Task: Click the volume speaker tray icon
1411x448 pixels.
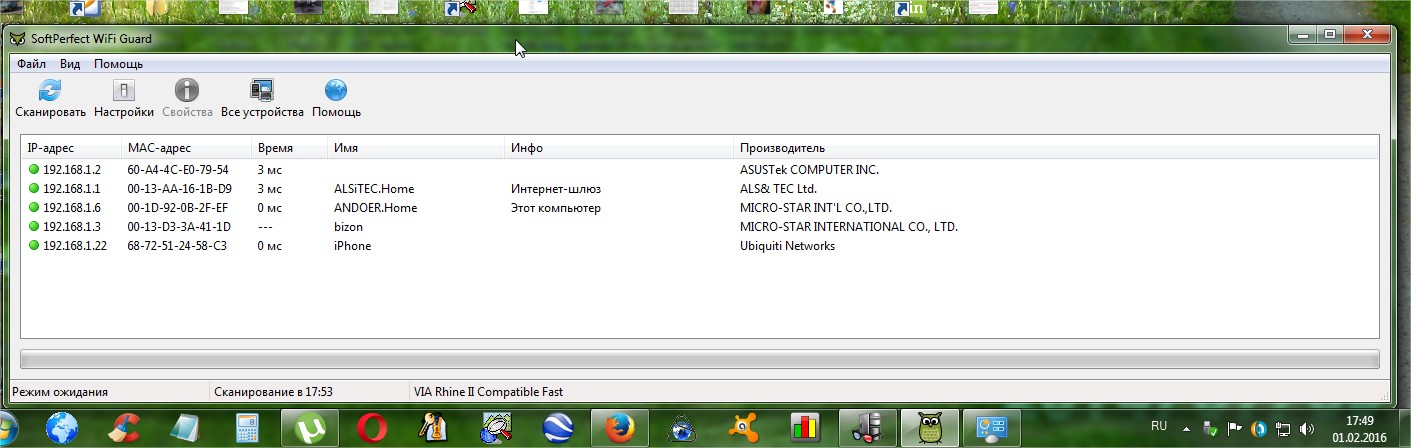Action: (x=1307, y=428)
